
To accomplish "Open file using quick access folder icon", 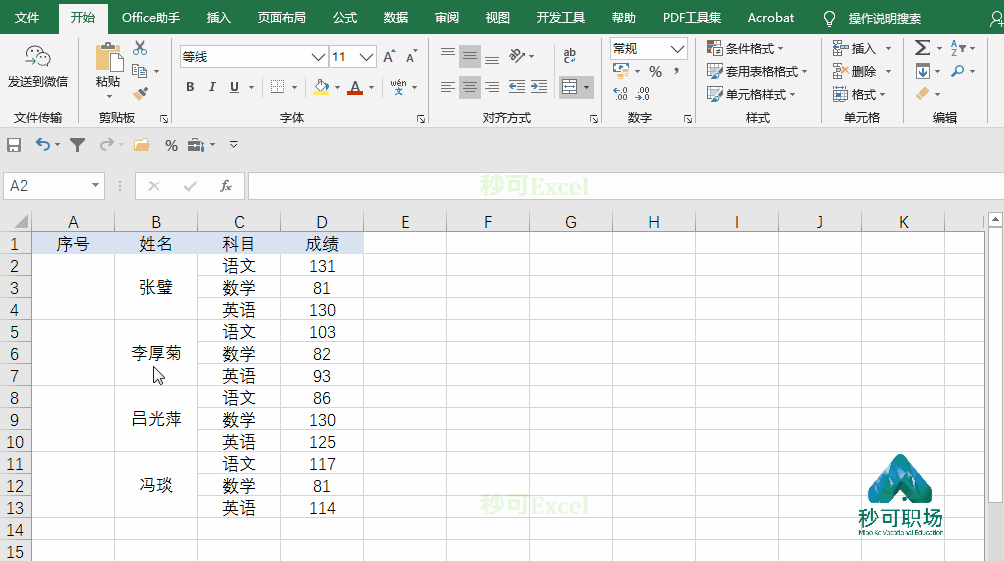I will coord(142,145).
